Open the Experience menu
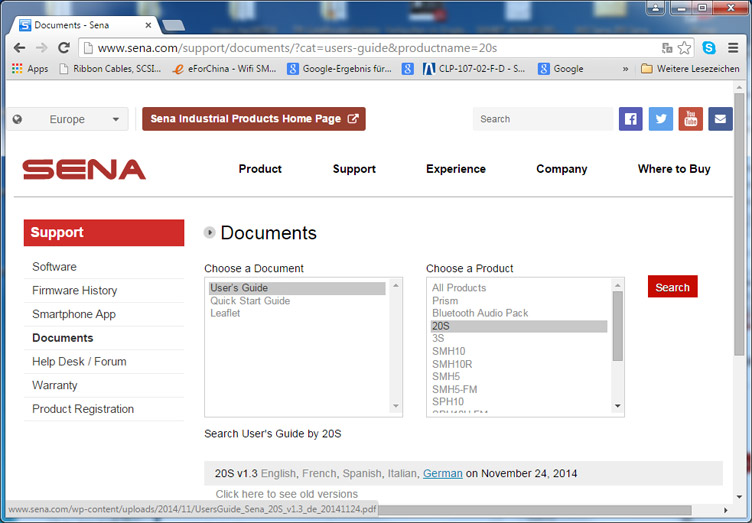752x523 pixels. point(456,169)
